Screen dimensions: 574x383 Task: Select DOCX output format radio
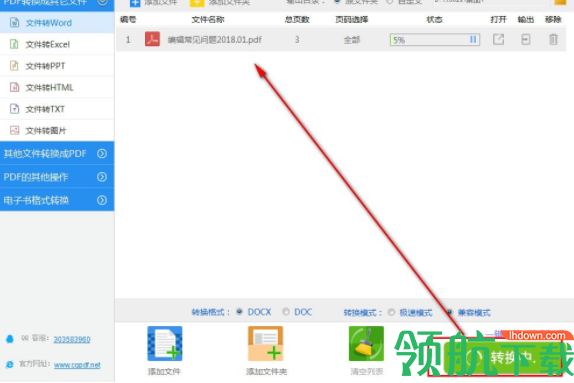coord(239,312)
